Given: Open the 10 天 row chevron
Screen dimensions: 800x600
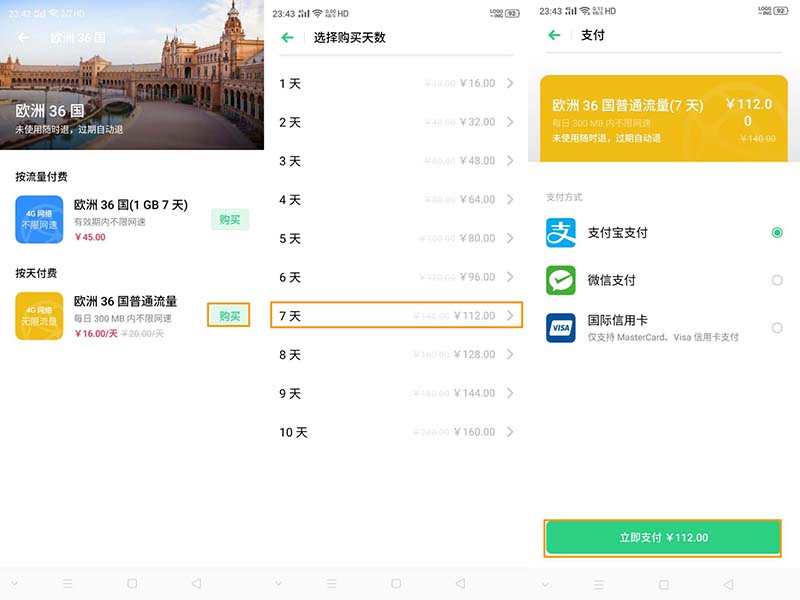Looking at the screenshot, I should point(510,432).
